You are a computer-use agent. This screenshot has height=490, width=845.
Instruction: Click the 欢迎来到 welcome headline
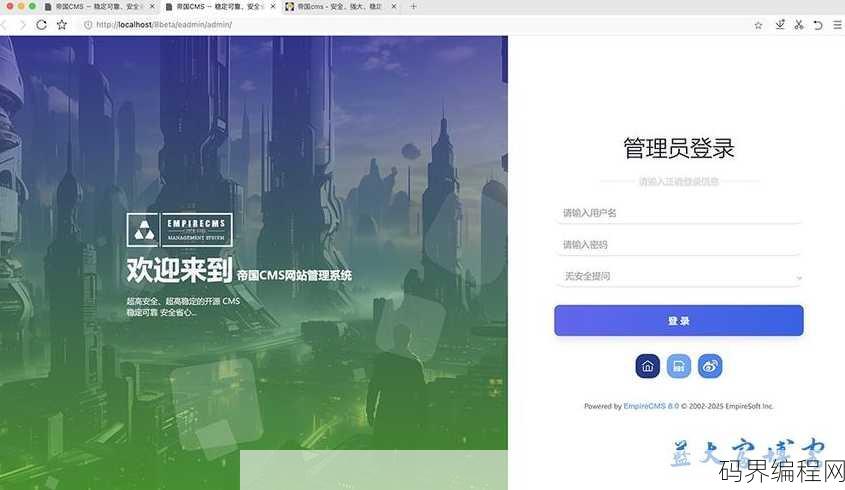[179, 270]
